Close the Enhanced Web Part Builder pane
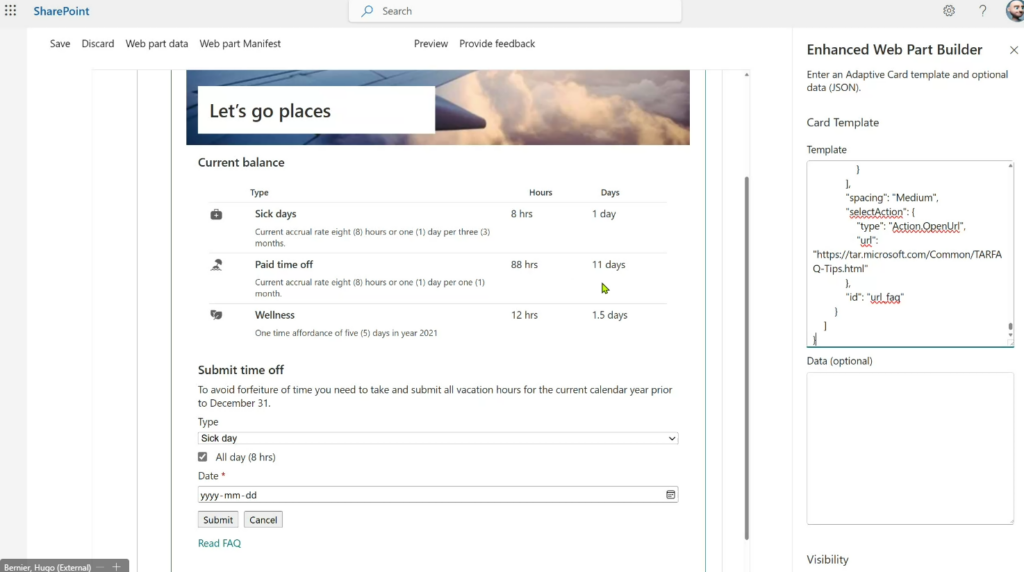The image size is (1024, 572). pyautogui.click(x=1013, y=50)
